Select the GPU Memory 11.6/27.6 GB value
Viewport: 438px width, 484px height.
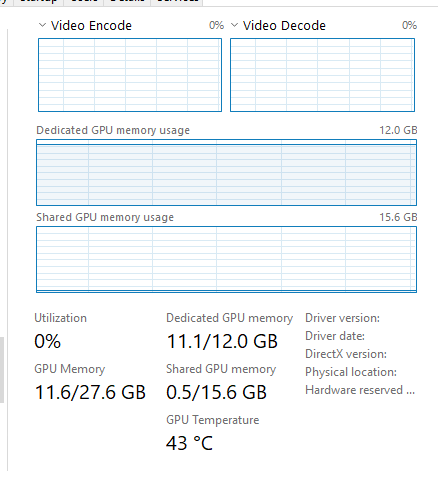pyautogui.click(x=90, y=392)
